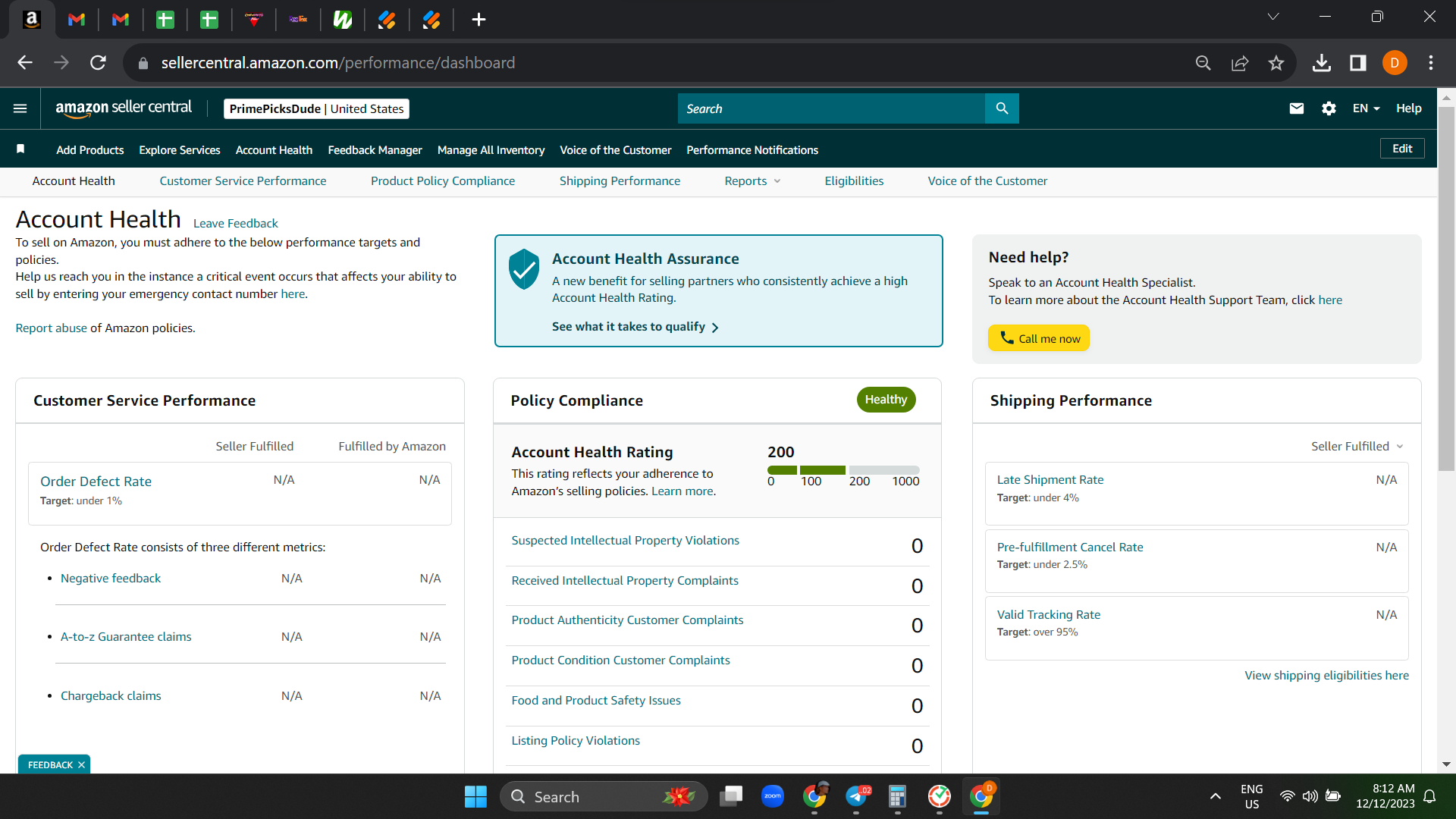
Task: Open the messages envelope icon
Action: [1297, 108]
